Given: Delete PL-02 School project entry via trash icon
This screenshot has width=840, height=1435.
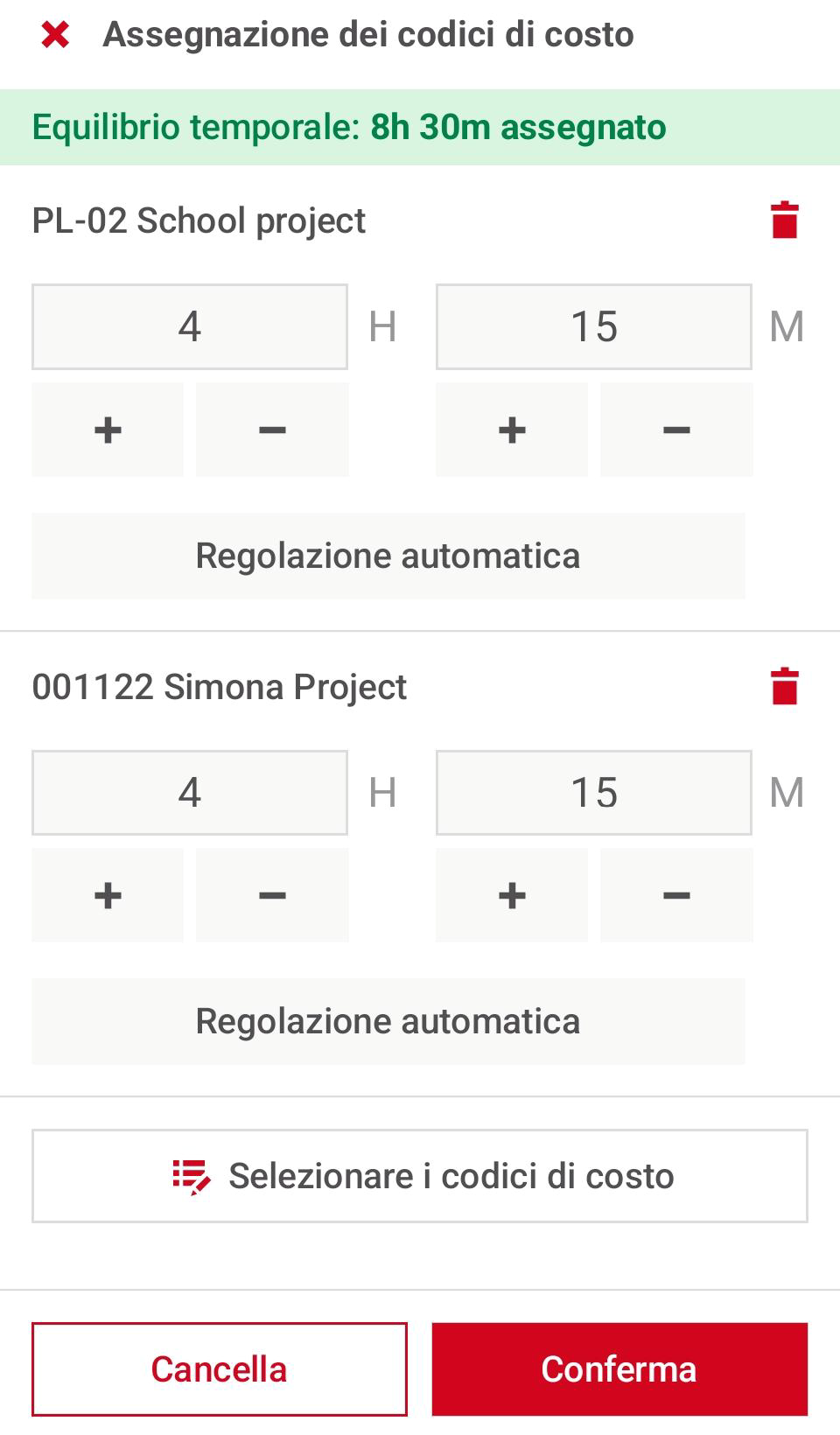Looking at the screenshot, I should coord(785,220).
